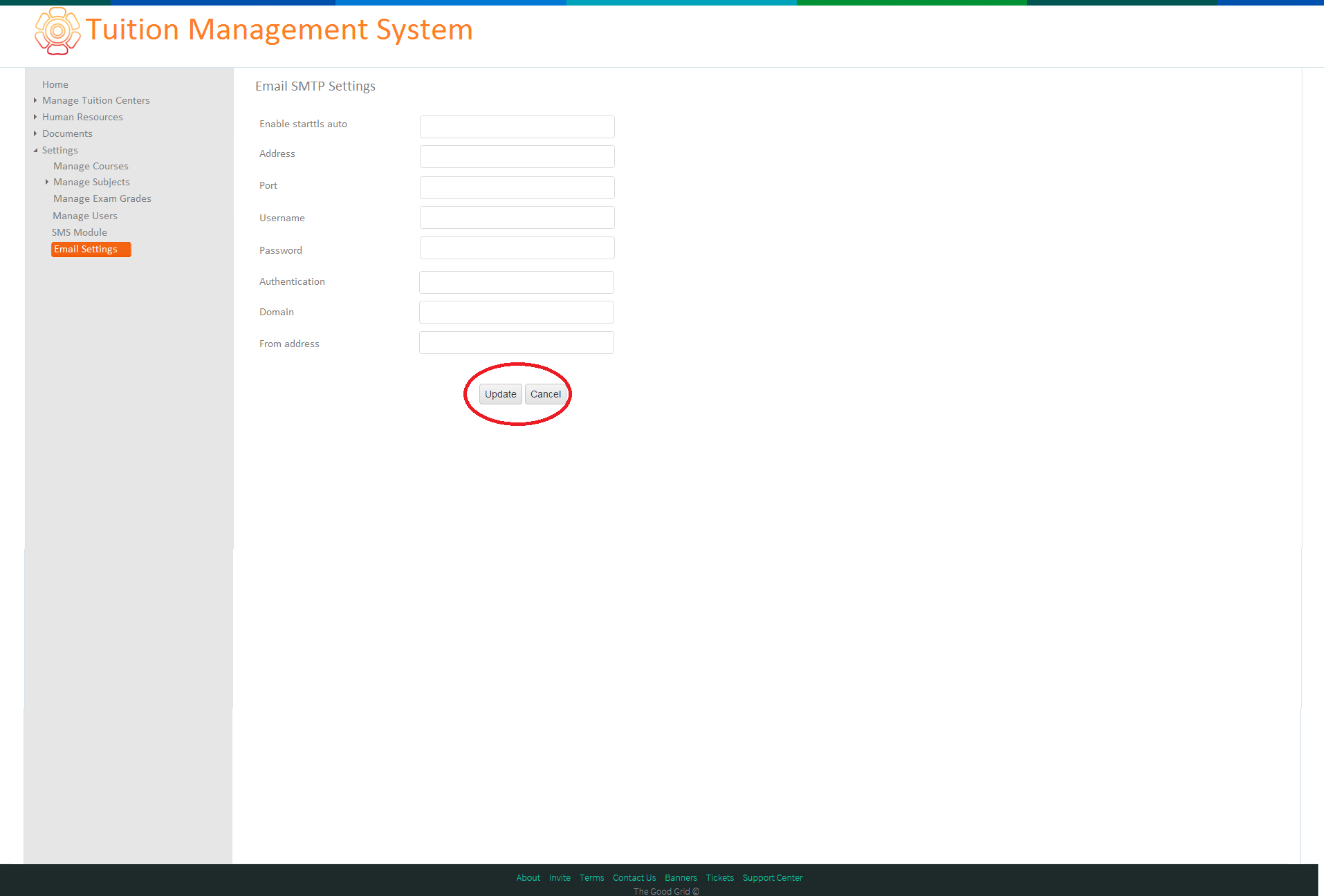Open the SMS Module page

pos(80,232)
